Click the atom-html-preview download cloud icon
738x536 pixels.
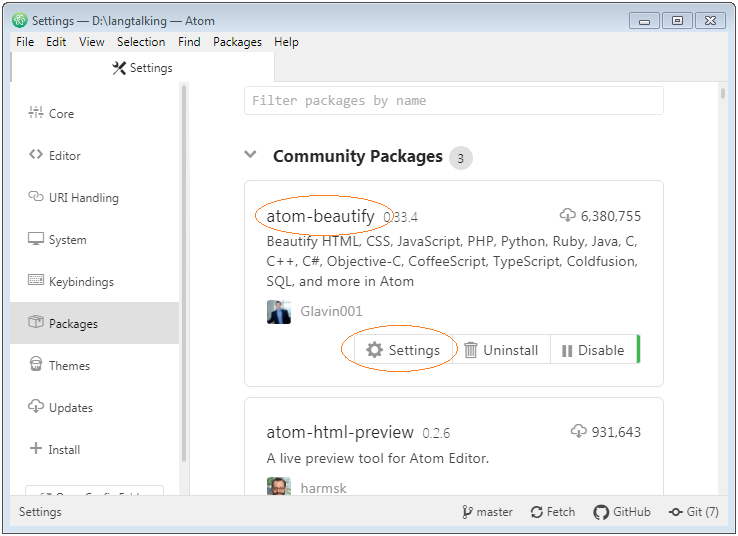pyautogui.click(x=578, y=431)
